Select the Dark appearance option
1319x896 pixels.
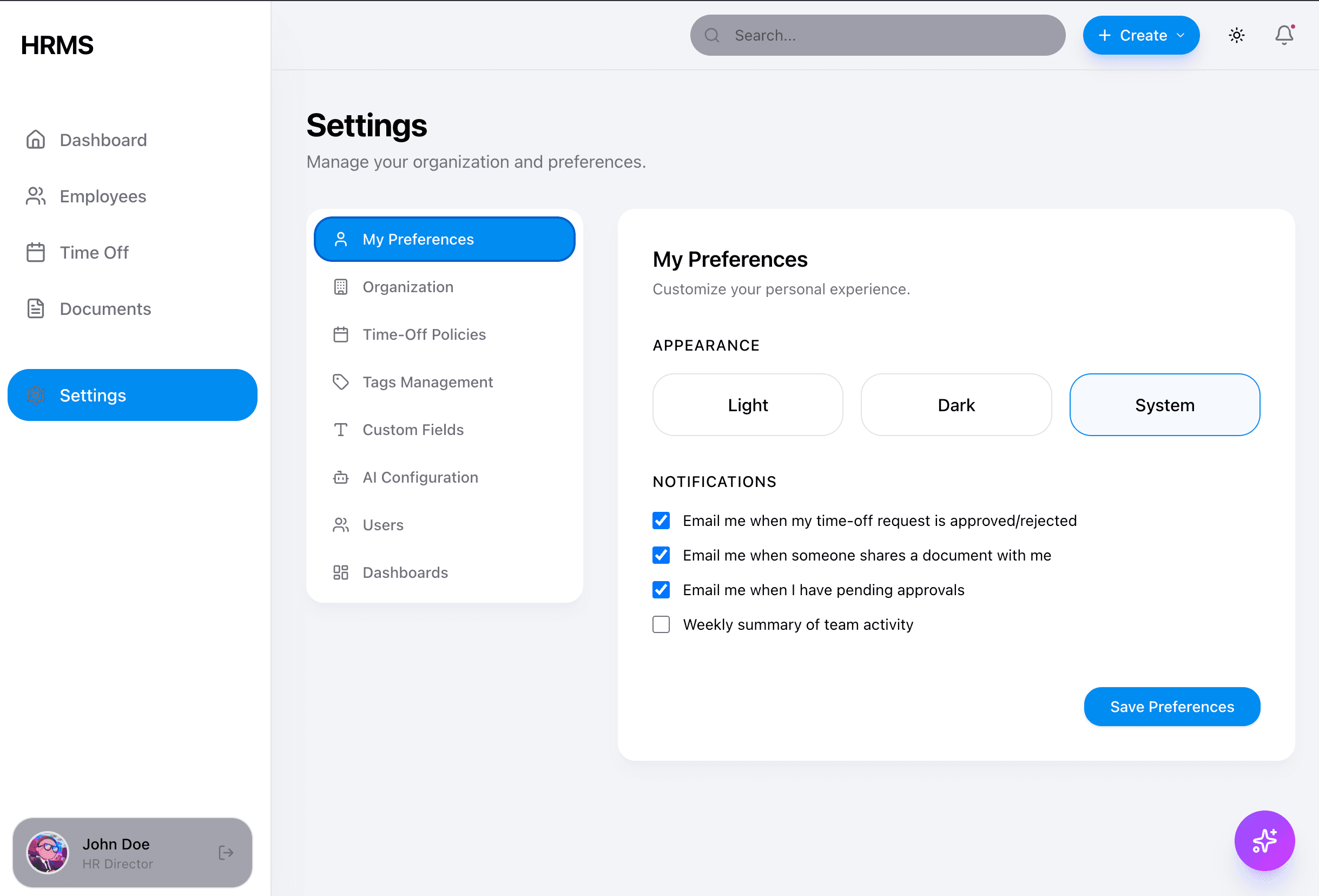pyautogui.click(x=956, y=405)
